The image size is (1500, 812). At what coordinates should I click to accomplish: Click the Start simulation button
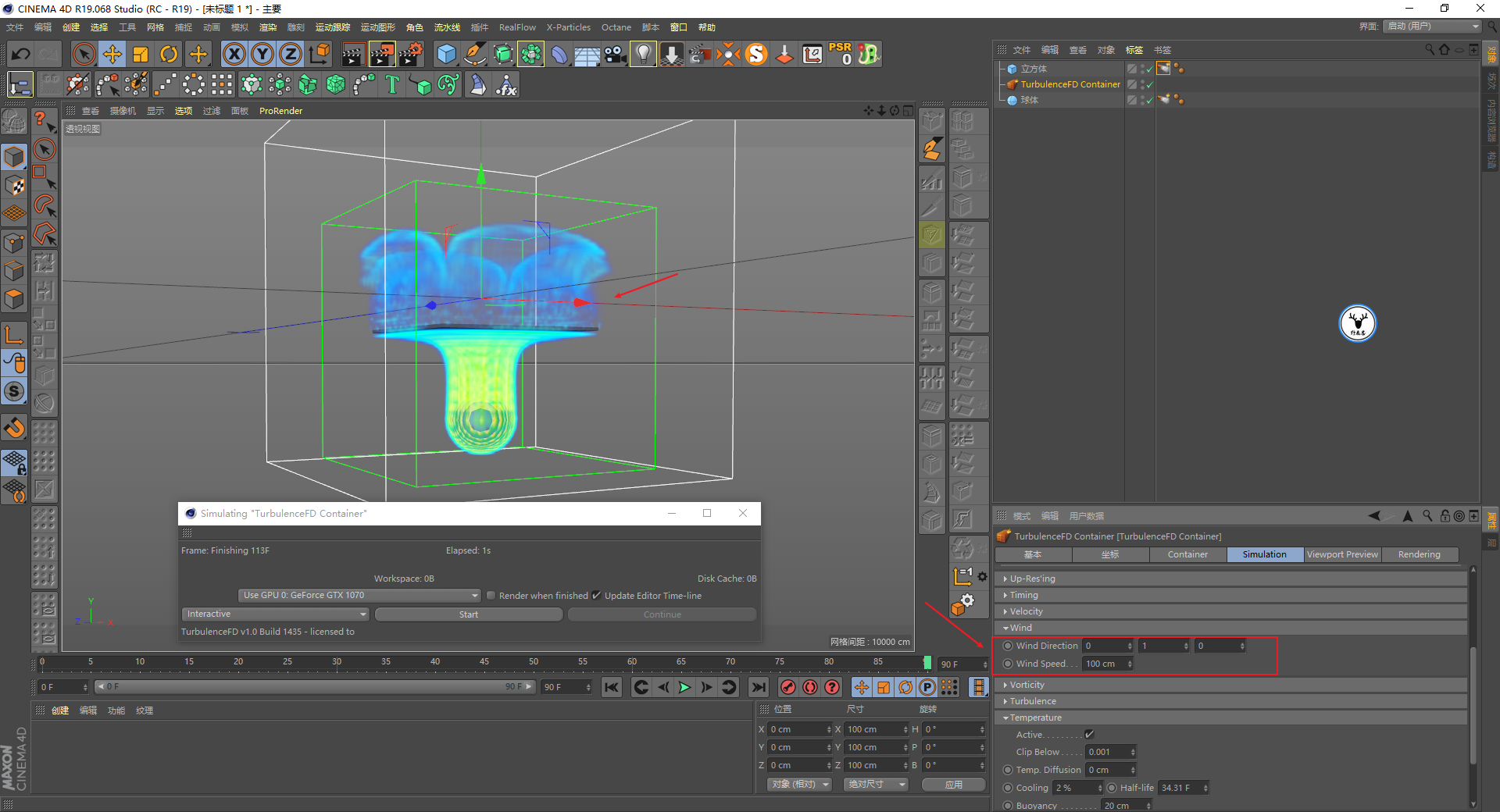pos(469,614)
